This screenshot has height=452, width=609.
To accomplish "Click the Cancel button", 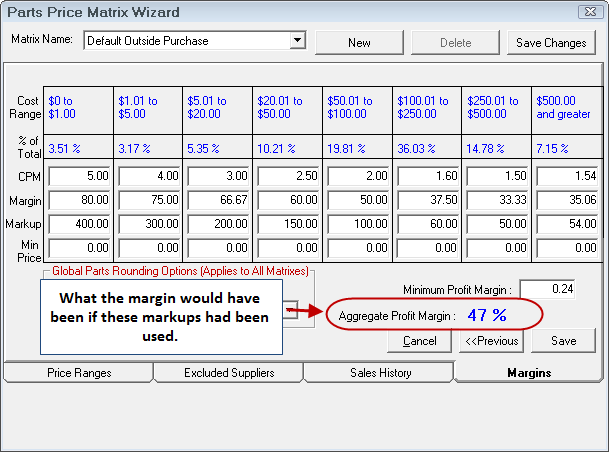I will click(x=419, y=341).
